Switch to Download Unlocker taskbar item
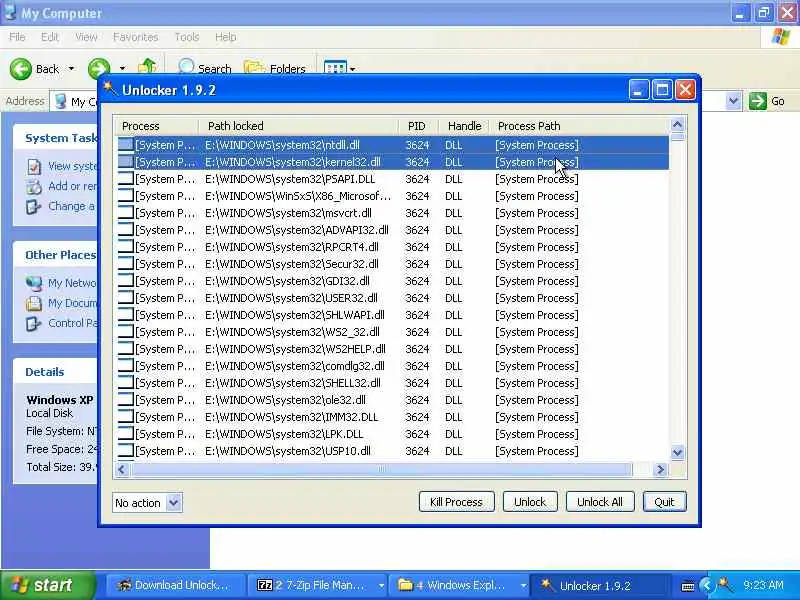Viewport: 800px width, 600px height. click(174, 585)
